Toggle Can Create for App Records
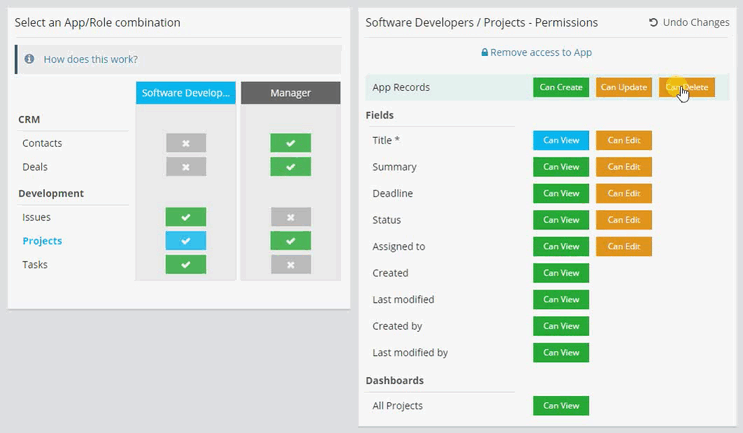The height and width of the screenshot is (433, 743). (x=561, y=87)
